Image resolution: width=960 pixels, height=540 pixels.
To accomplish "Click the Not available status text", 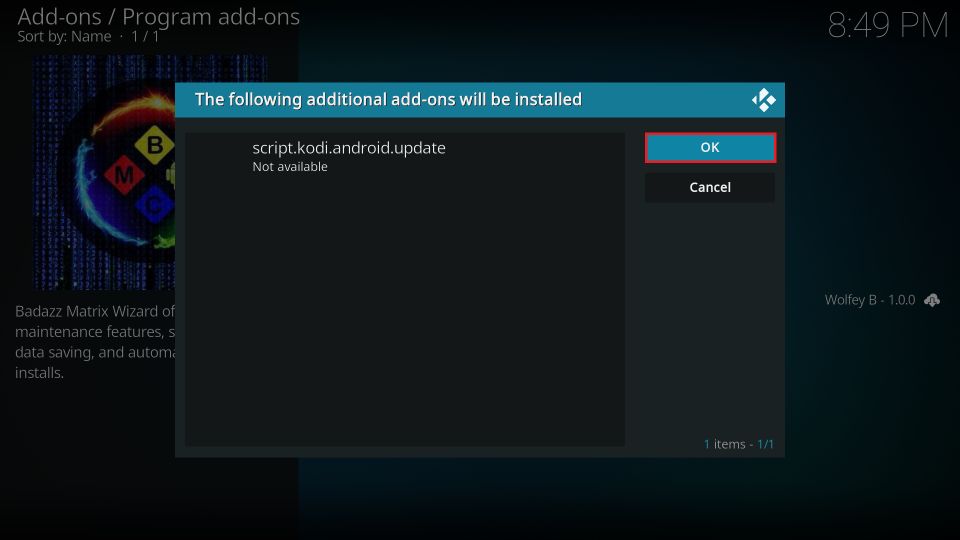I will tap(290, 167).
